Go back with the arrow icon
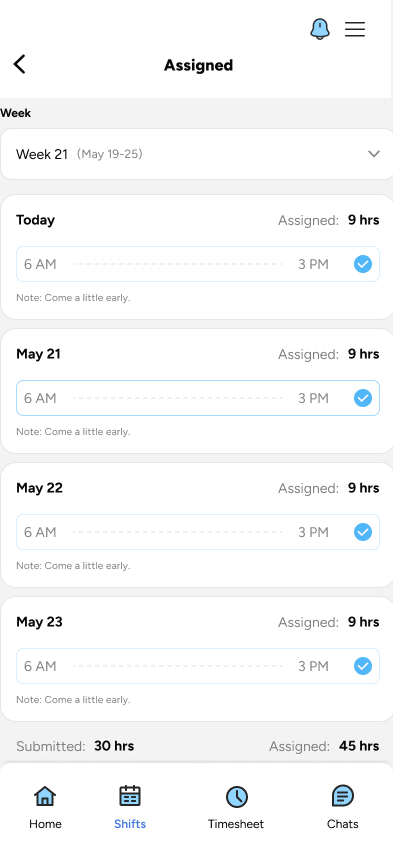 coord(20,64)
